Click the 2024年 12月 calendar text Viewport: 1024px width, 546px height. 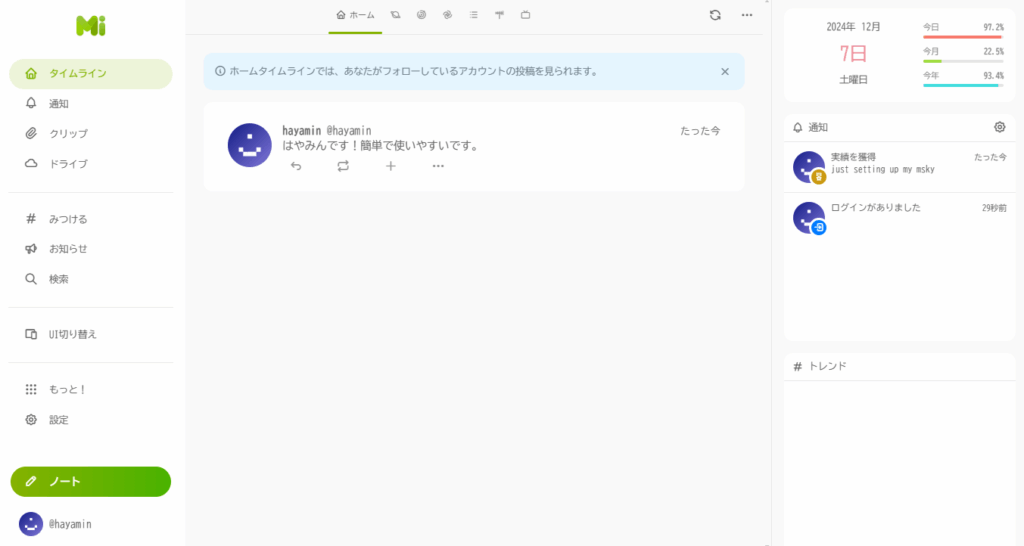coord(853,27)
